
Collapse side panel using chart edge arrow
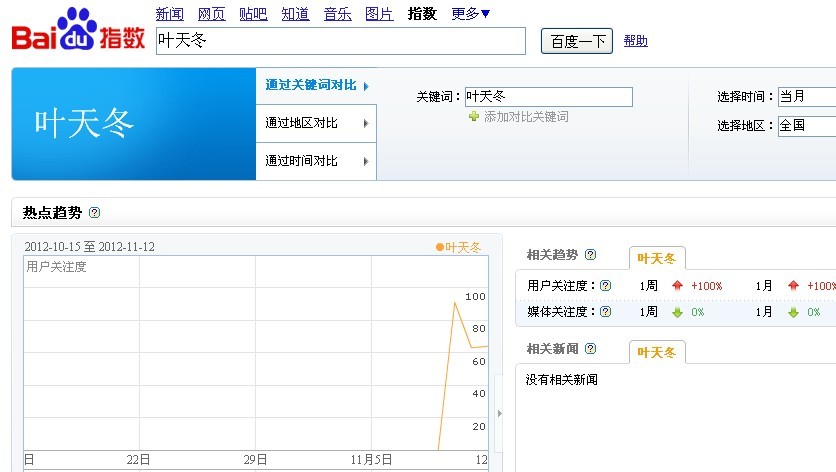[499, 413]
